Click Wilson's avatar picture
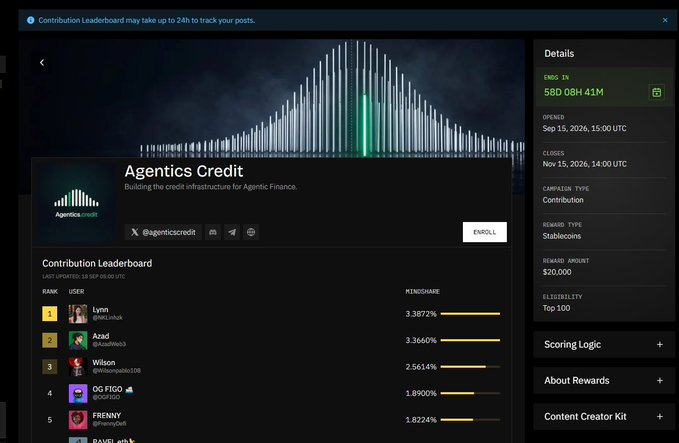This screenshot has height=443, width=679. coord(78,367)
